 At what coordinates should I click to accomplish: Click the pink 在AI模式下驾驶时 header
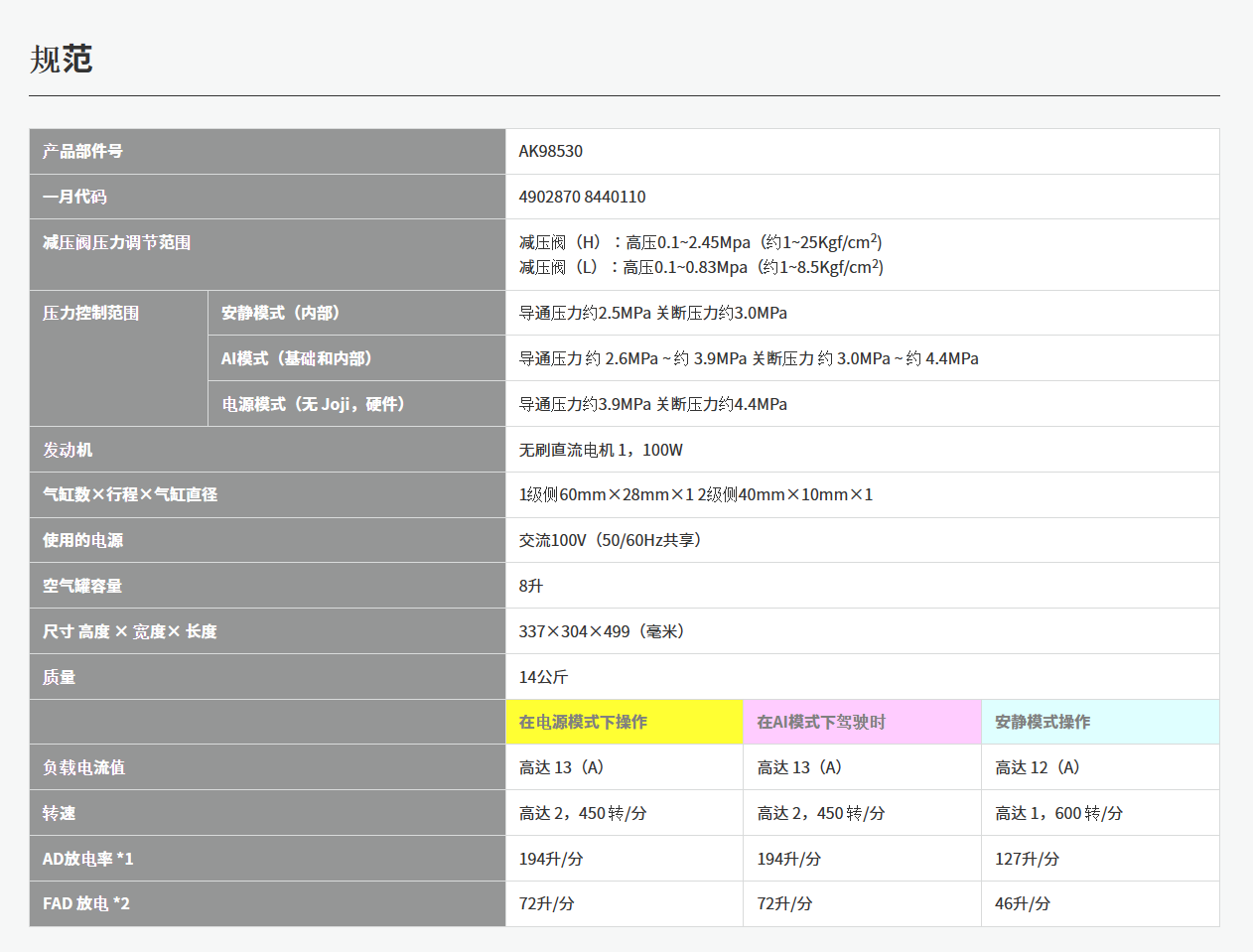pos(862,722)
